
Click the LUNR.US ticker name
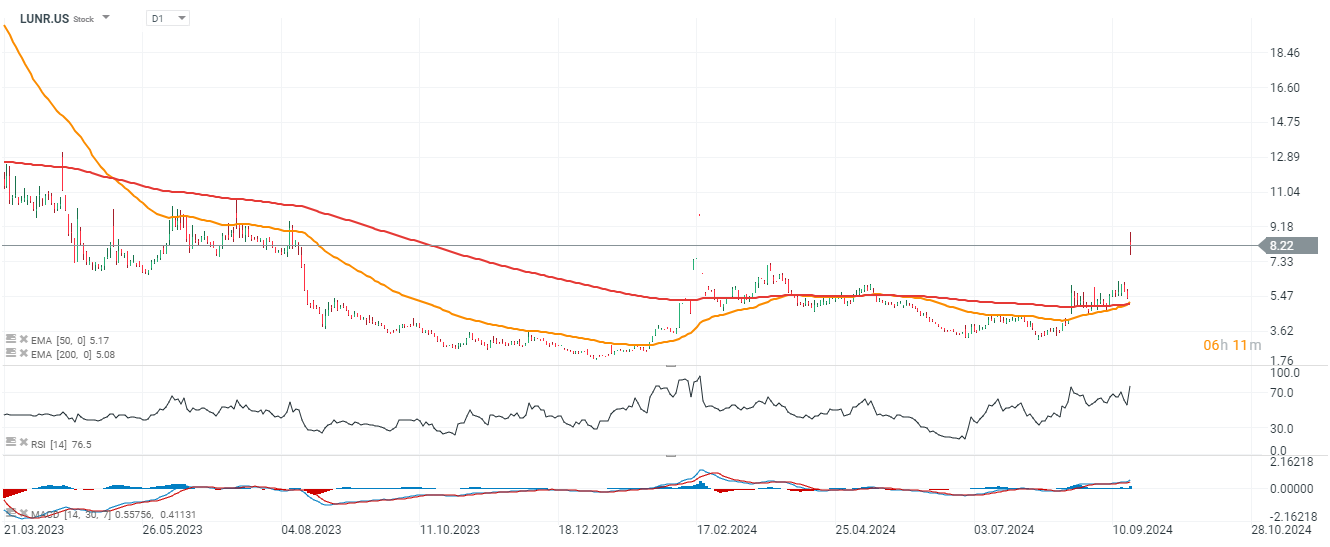coord(44,18)
